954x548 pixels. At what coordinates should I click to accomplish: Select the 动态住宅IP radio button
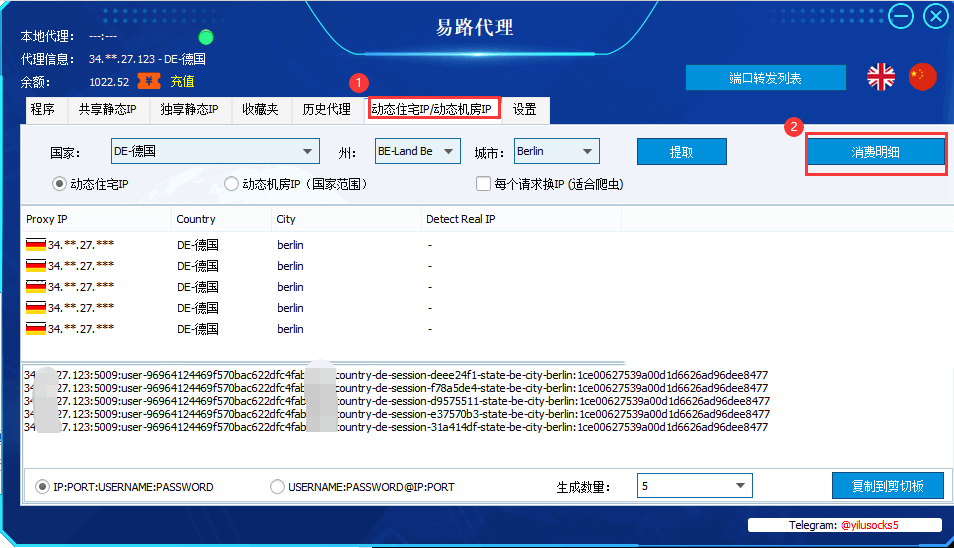[x=59, y=184]
